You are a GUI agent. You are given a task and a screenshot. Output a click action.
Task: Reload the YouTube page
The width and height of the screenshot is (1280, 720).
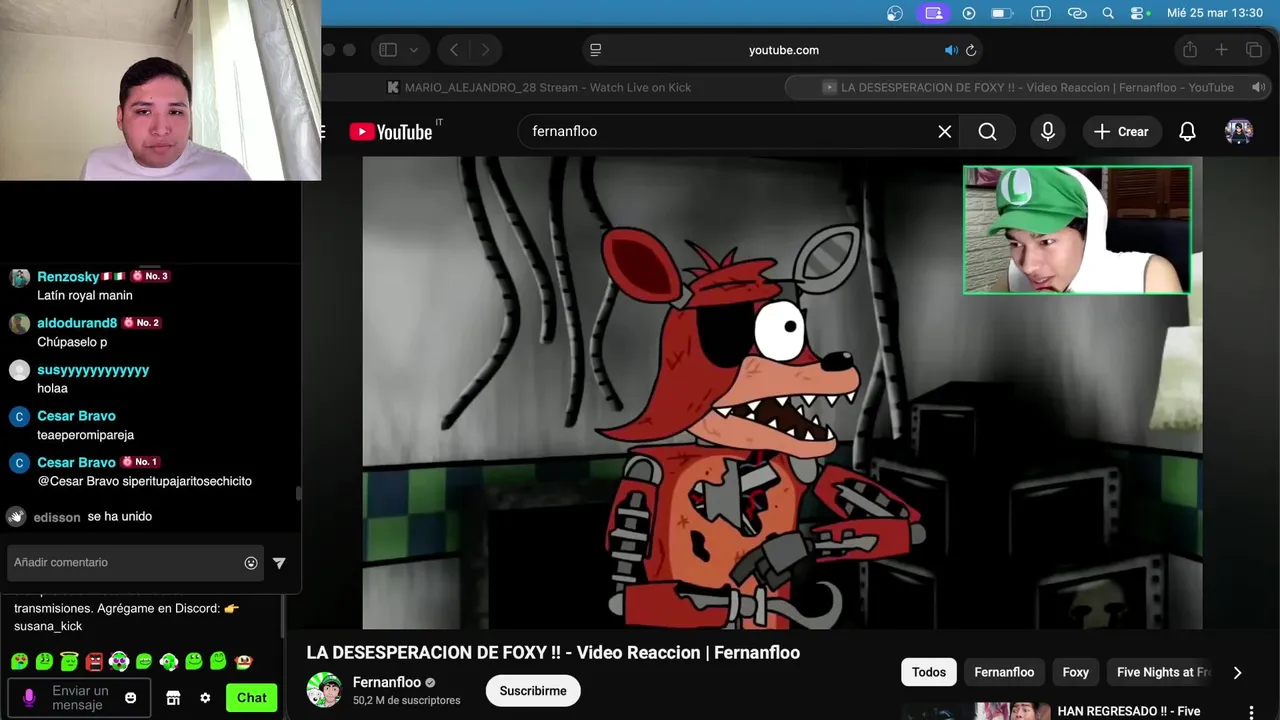pos(971,50)
